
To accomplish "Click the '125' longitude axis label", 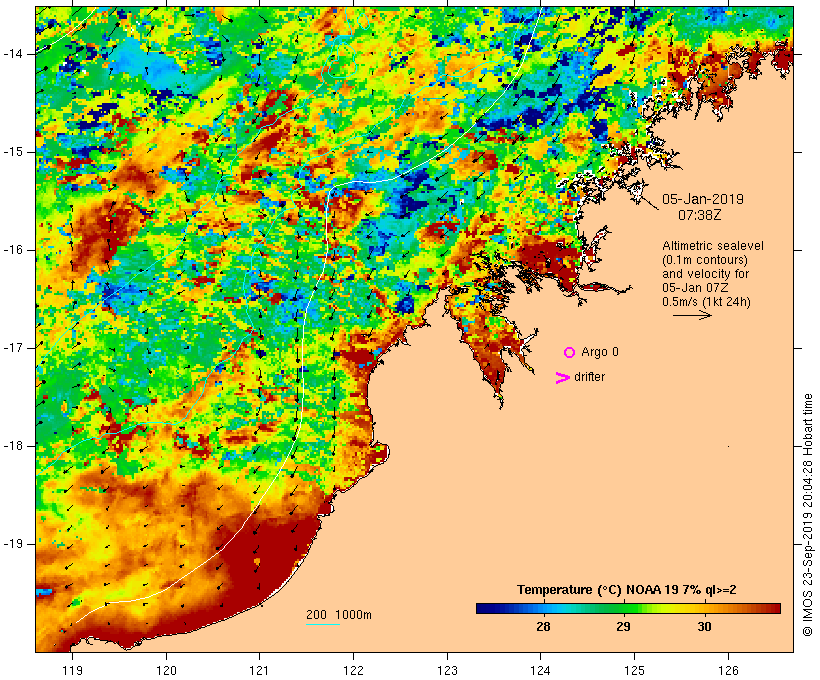I will (634, 670).
